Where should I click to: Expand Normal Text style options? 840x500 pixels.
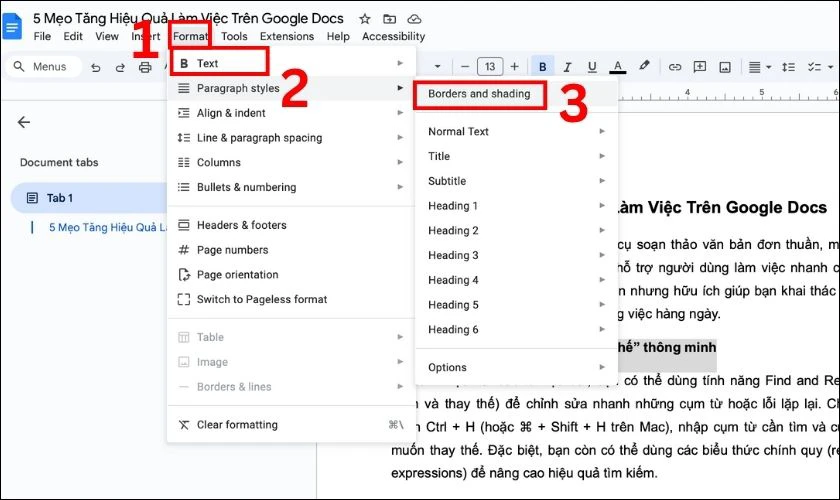516,131
